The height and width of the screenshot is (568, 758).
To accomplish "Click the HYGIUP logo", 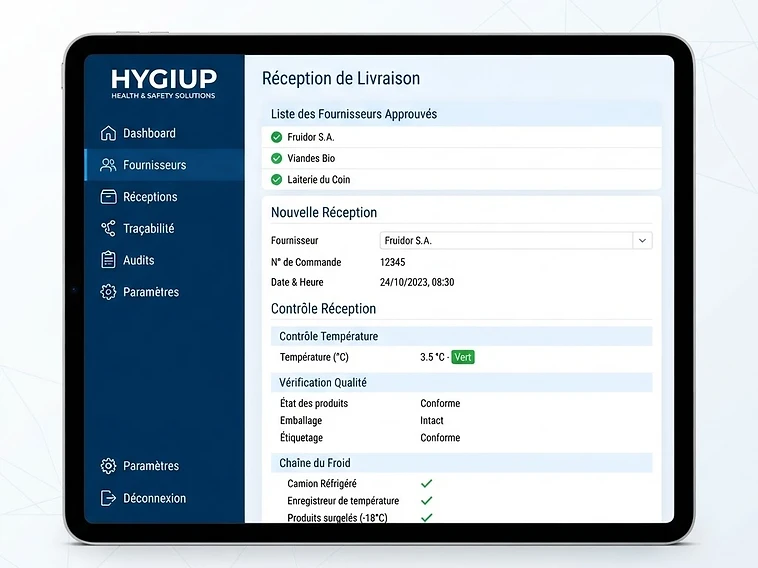I will pyautogui.click(x=163, y=84).
